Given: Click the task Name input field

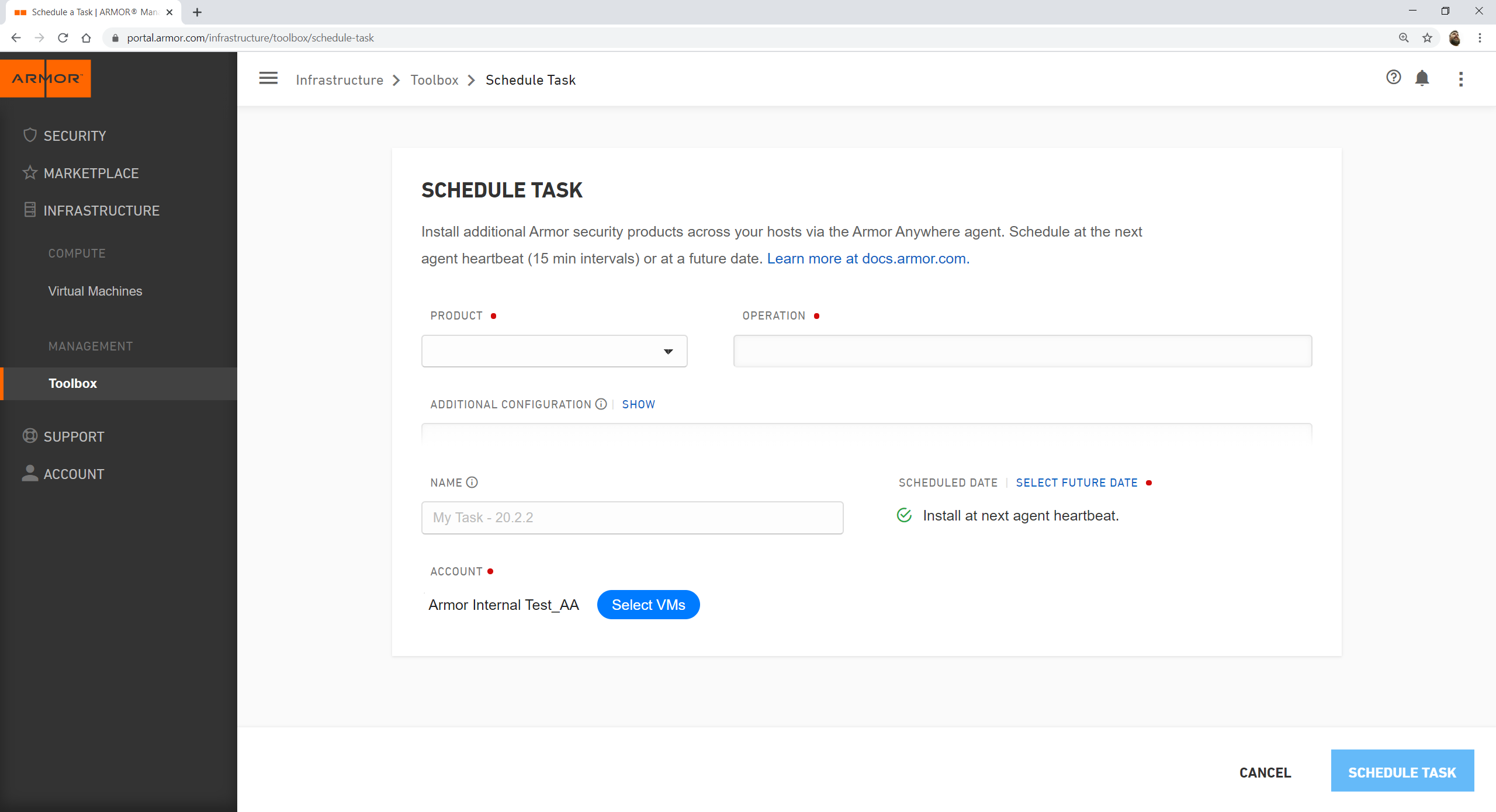Looking at the screenshot, I should (x=632, y=518).
